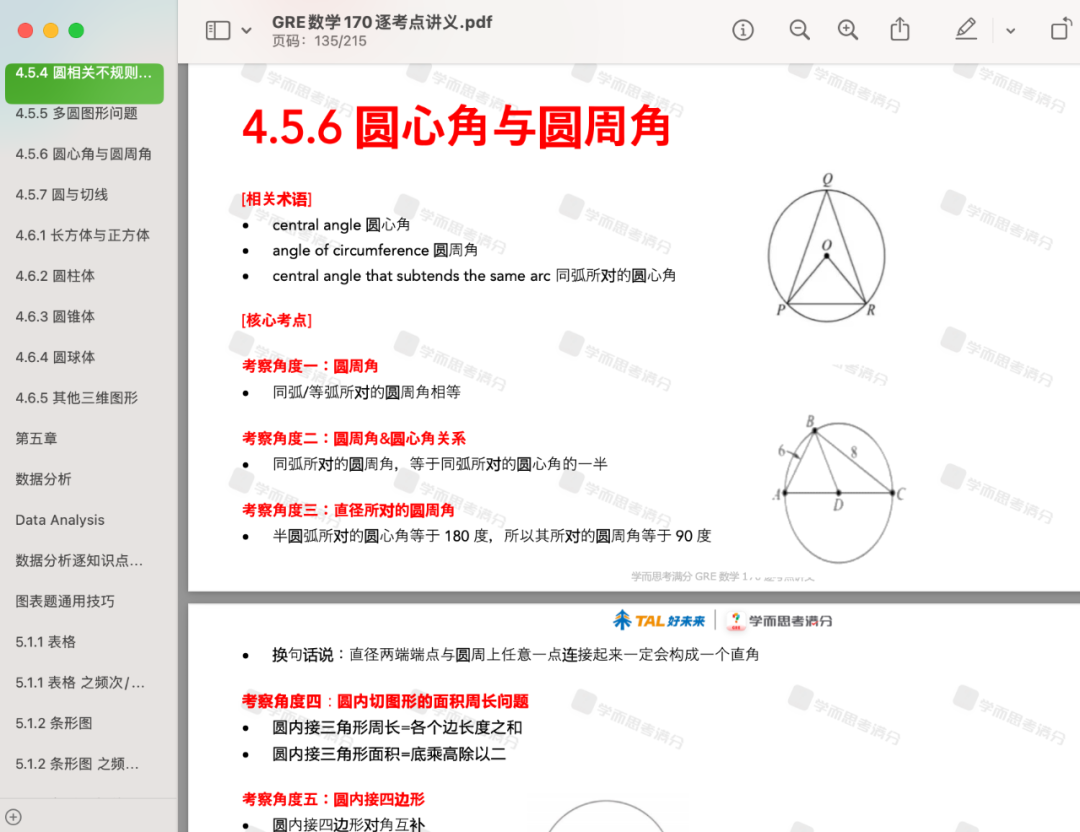Toggle the Markup pen tool
Image resolution: width=1080 pixels, height=832 pixels.
tap(965, 30)
